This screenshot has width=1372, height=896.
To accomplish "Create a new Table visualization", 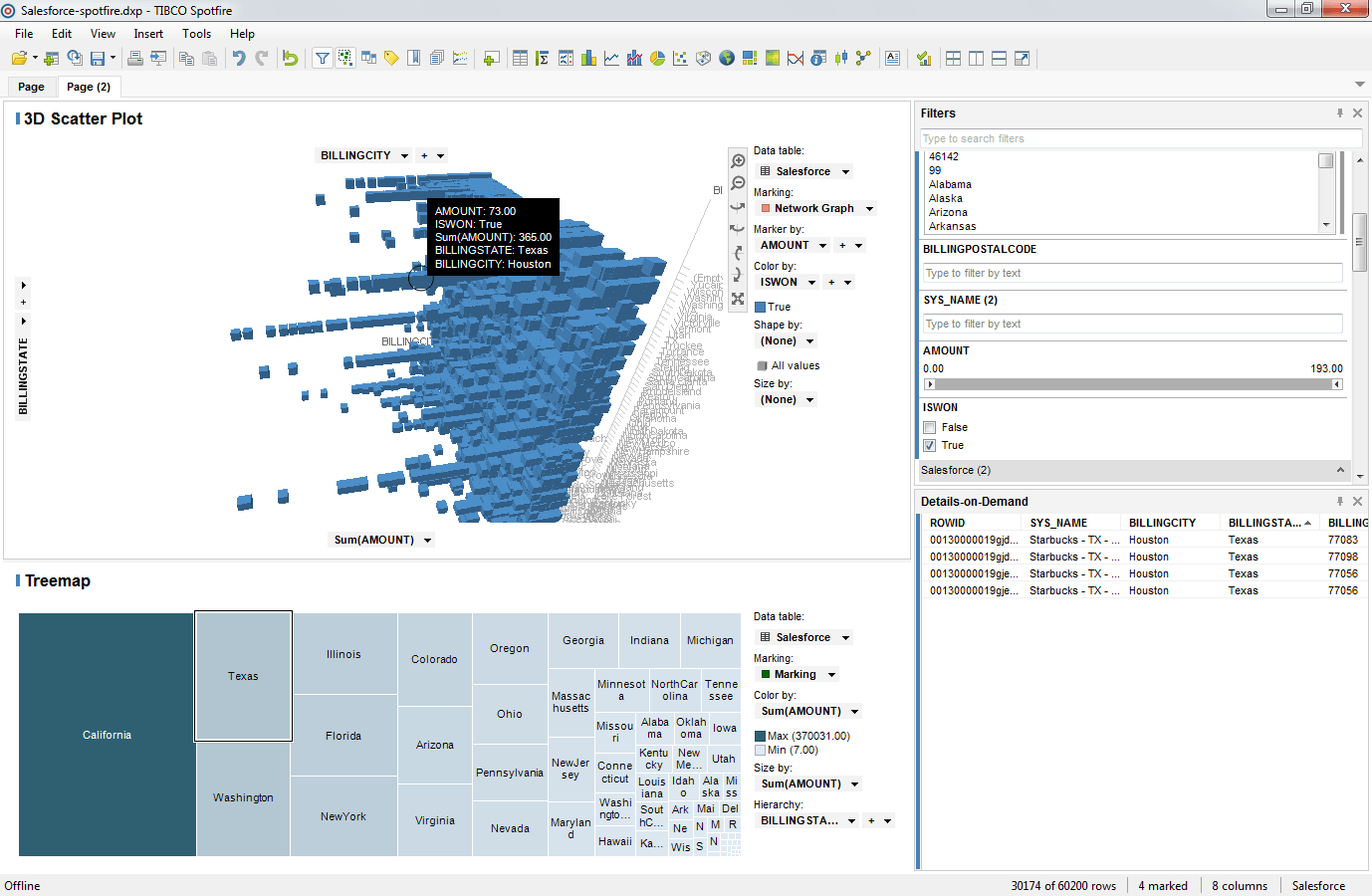I will click(520, 59).
